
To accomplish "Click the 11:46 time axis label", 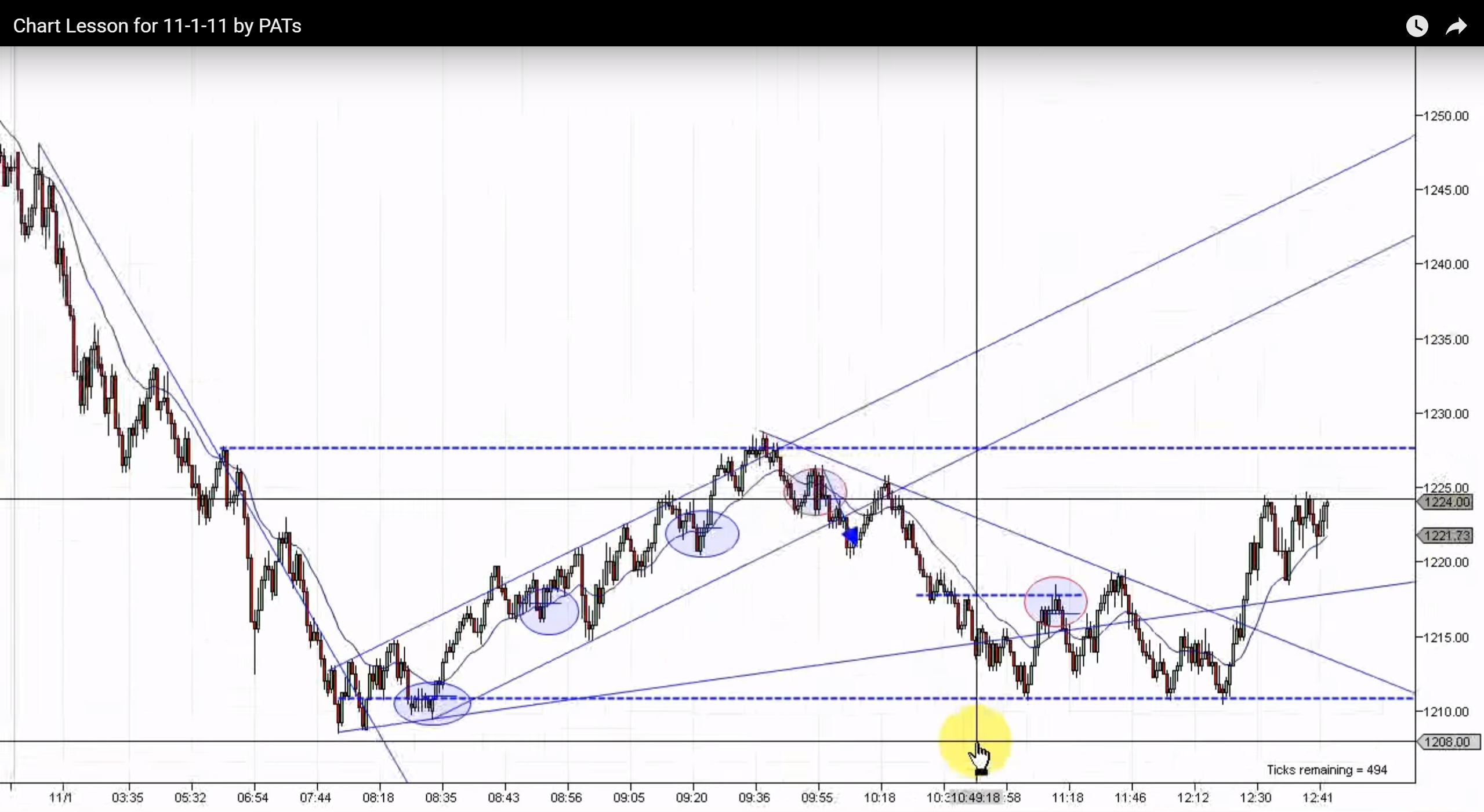I will (x=1130, y=798).
